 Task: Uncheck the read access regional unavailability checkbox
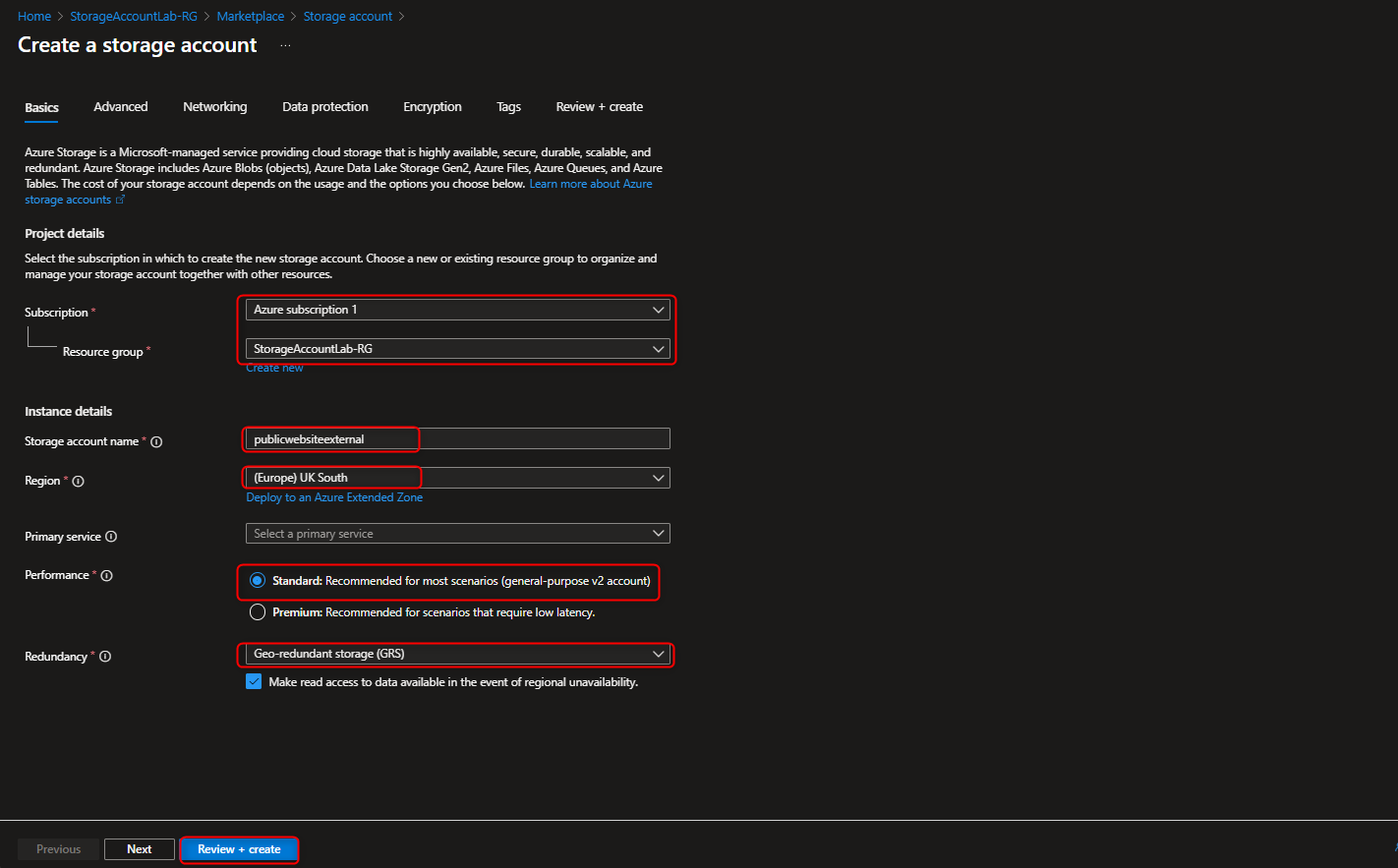pyautogui.click(x=254, y=681)
